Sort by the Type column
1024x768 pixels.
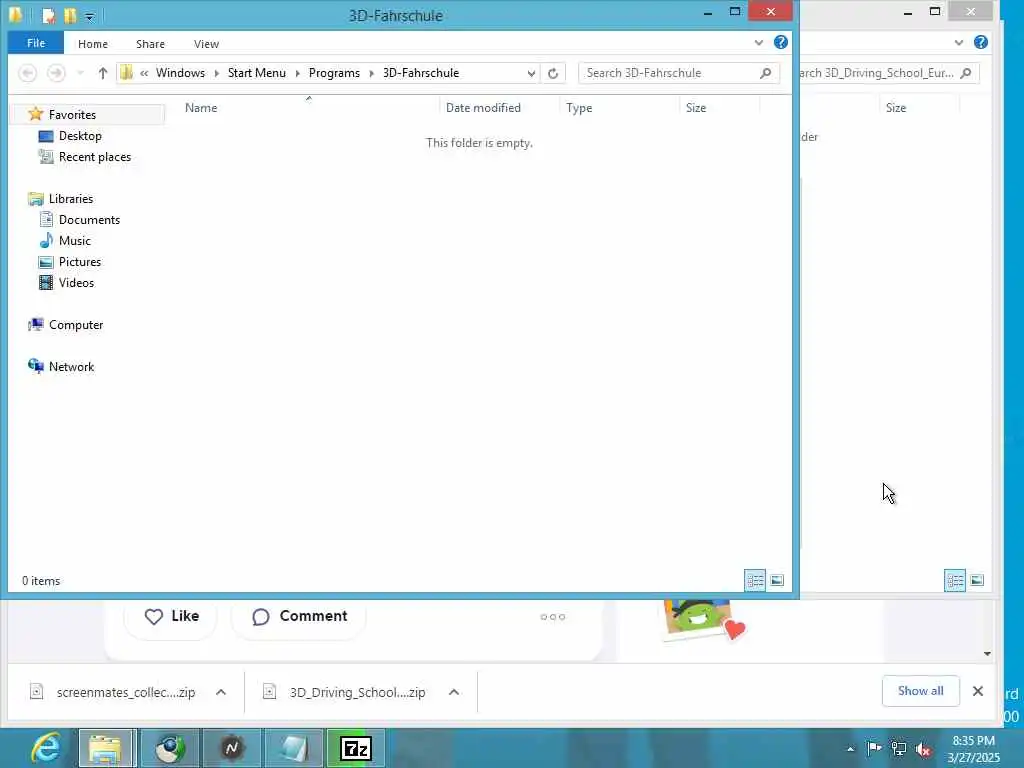point(579,108)
